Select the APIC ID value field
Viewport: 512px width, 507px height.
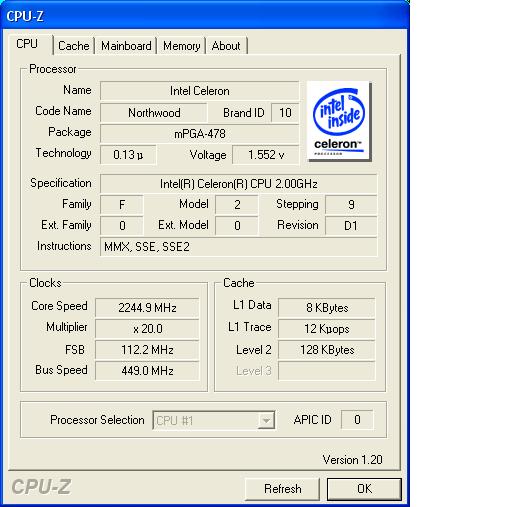pos(357,420)
